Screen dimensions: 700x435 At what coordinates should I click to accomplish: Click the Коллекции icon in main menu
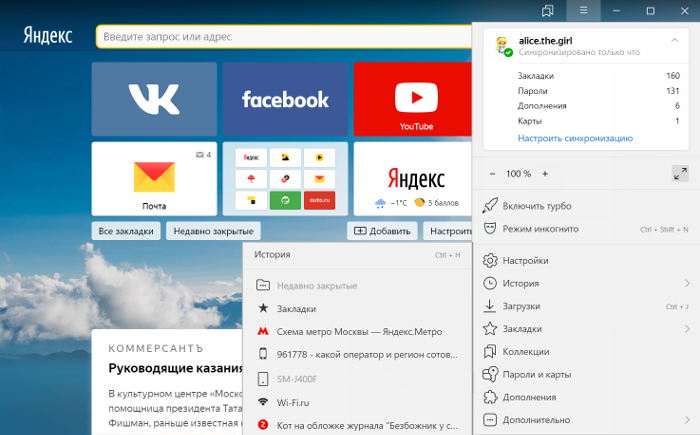coord(490,351)
